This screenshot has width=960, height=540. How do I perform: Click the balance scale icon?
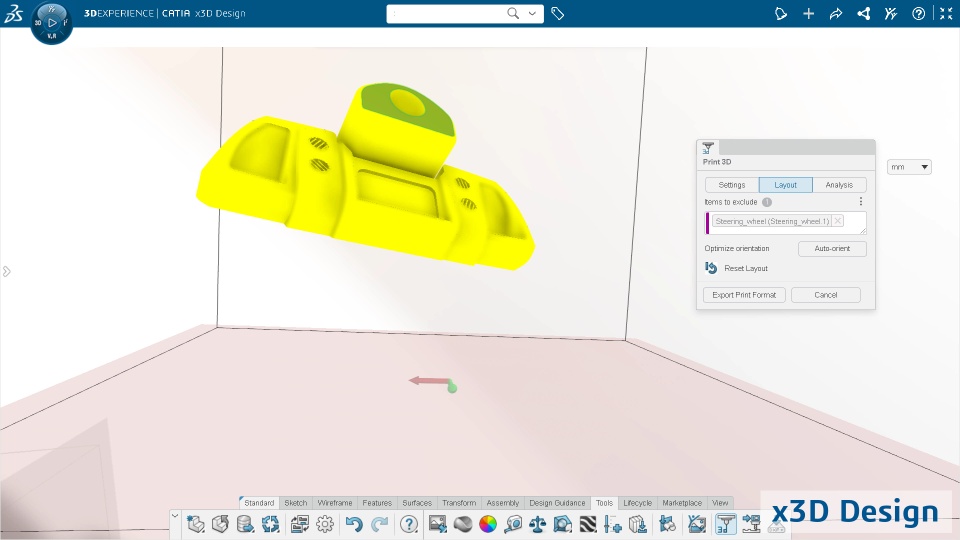(538, 524)
